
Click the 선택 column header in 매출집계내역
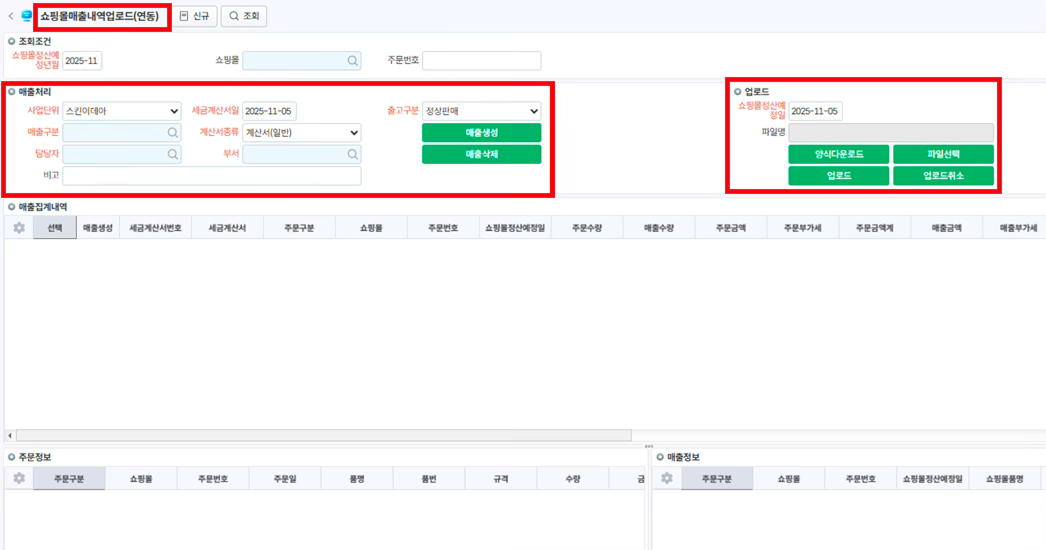pyautogui.click(x=55, y=228)
